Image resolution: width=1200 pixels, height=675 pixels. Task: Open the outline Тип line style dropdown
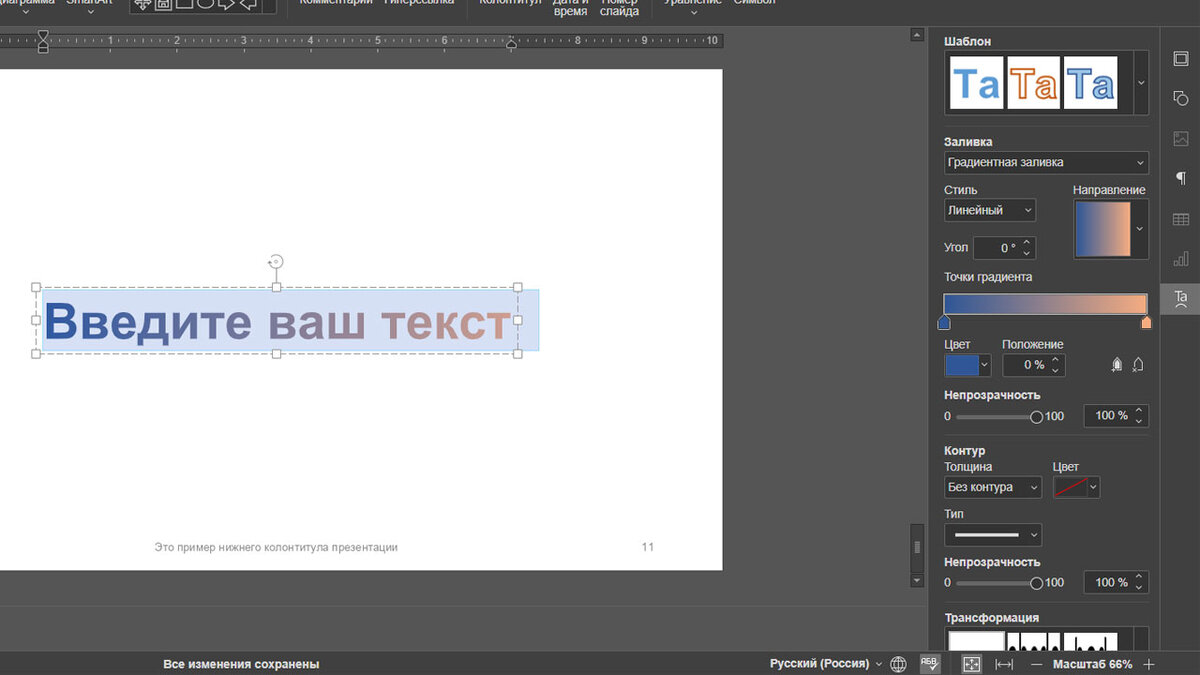pos(993,535)
